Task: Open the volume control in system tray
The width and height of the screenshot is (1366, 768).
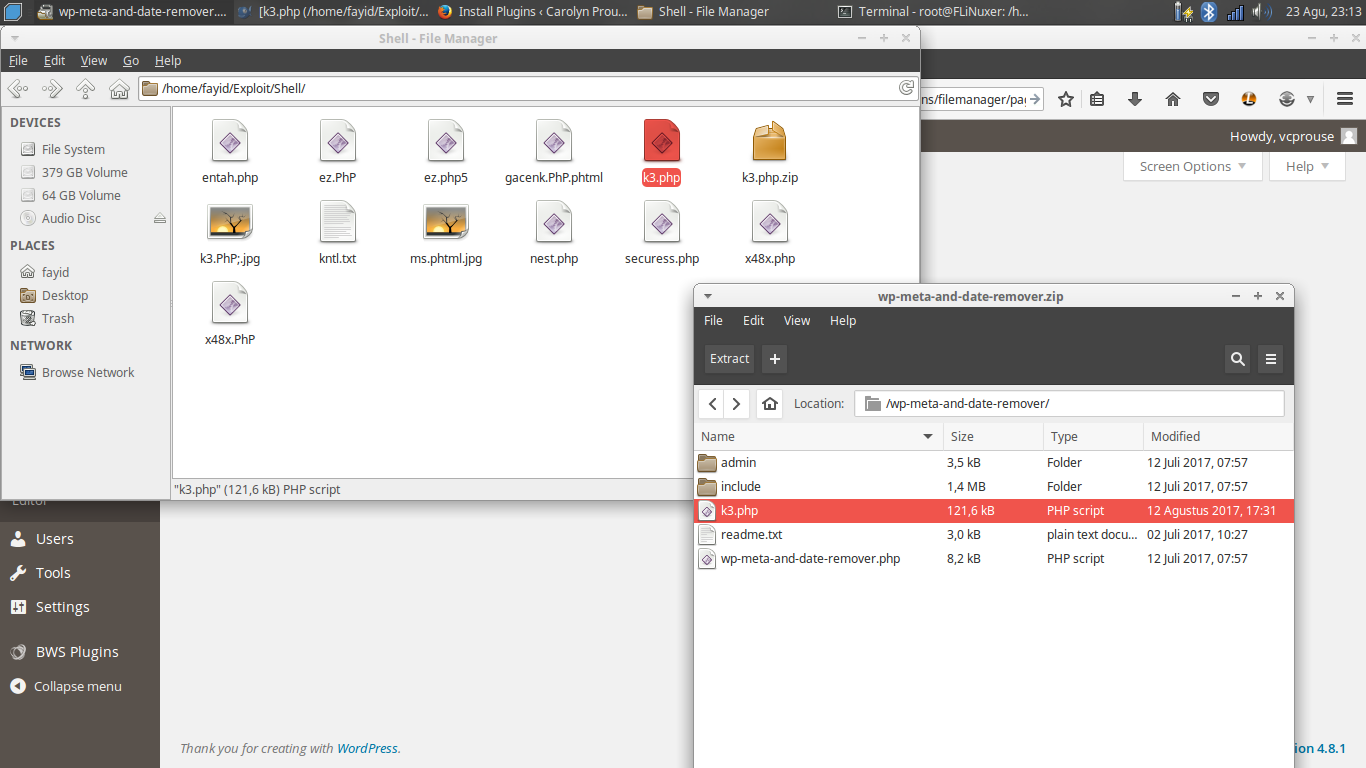Action: (1262, 12)
